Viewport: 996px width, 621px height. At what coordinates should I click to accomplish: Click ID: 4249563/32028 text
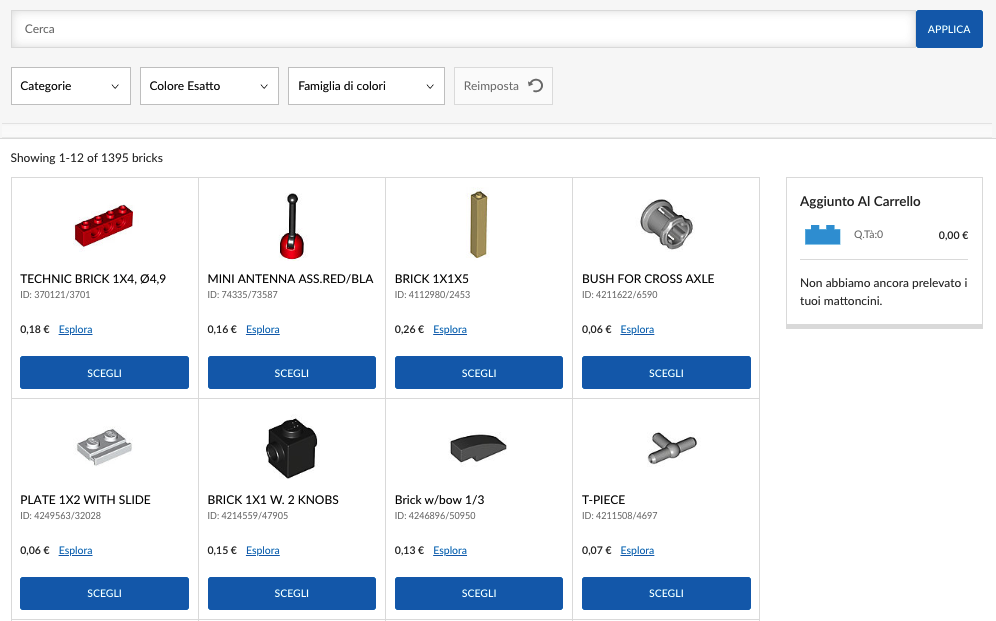[x=60, y=516]
